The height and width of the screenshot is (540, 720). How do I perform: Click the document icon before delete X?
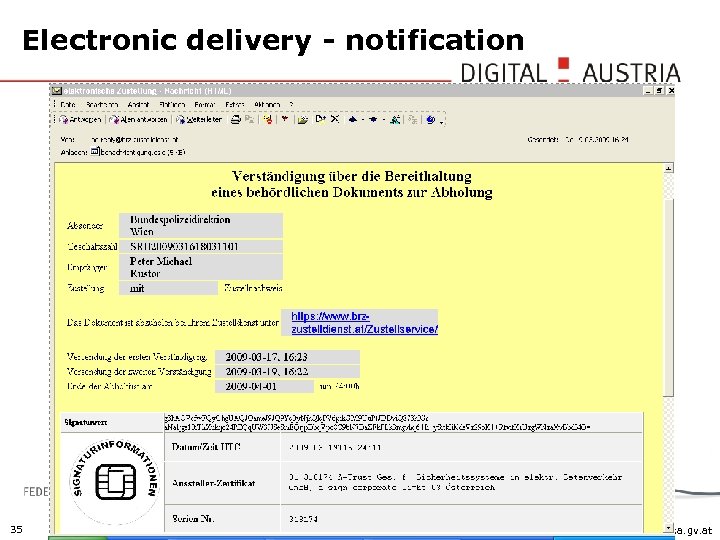pos(320,119)
